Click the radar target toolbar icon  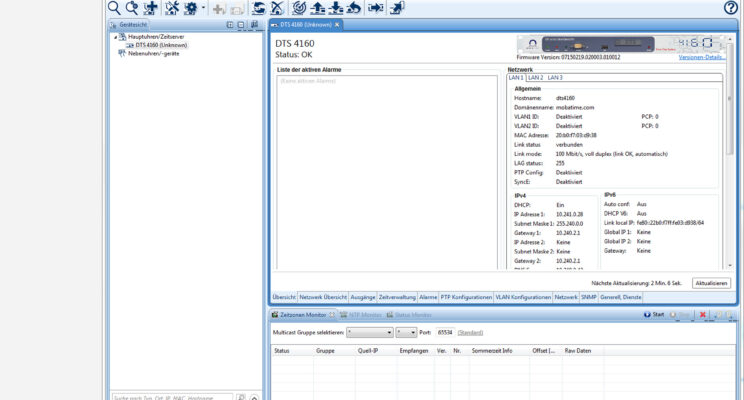click(299, 8)
